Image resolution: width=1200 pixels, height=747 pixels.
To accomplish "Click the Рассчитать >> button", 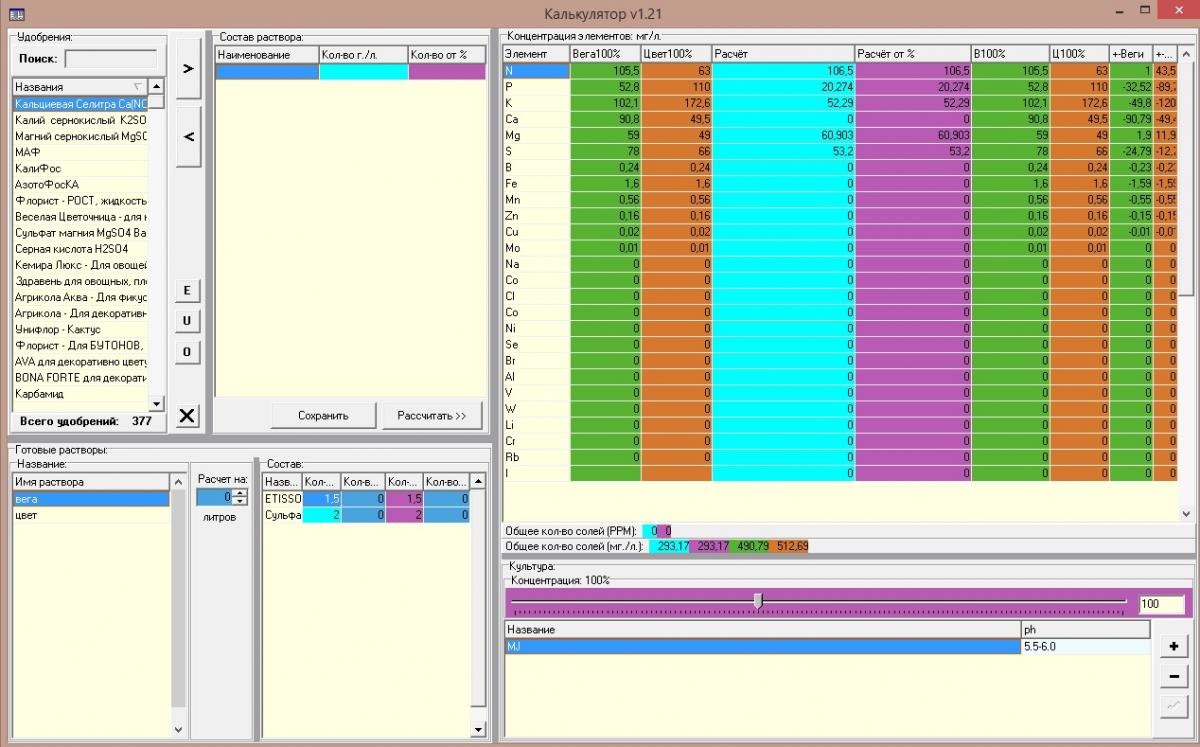I will pyautogui.click(x=432, y=415).
